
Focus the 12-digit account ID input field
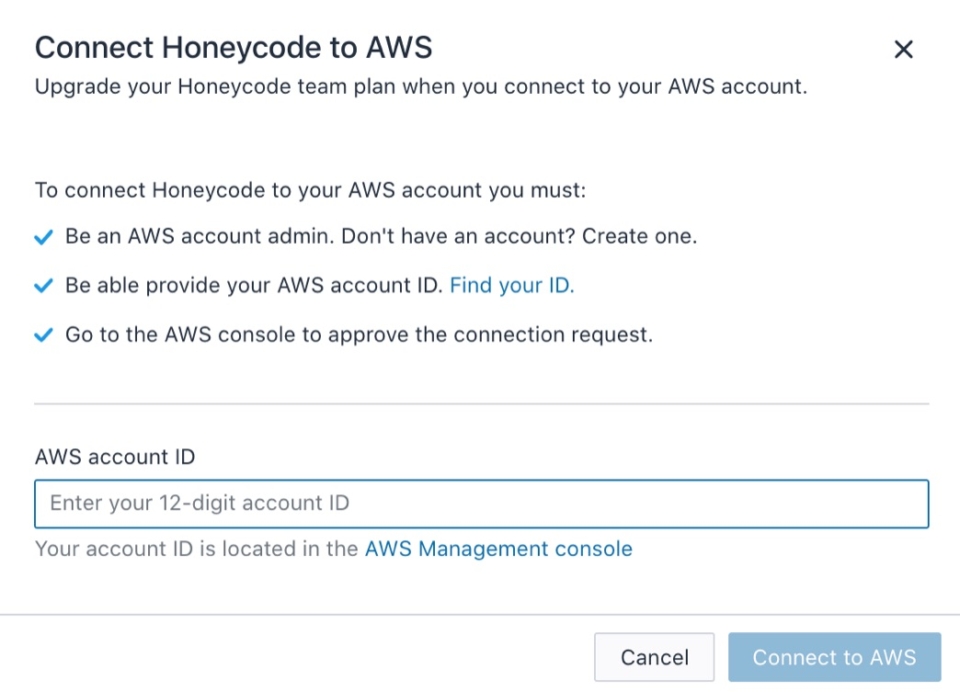point(480,503)
